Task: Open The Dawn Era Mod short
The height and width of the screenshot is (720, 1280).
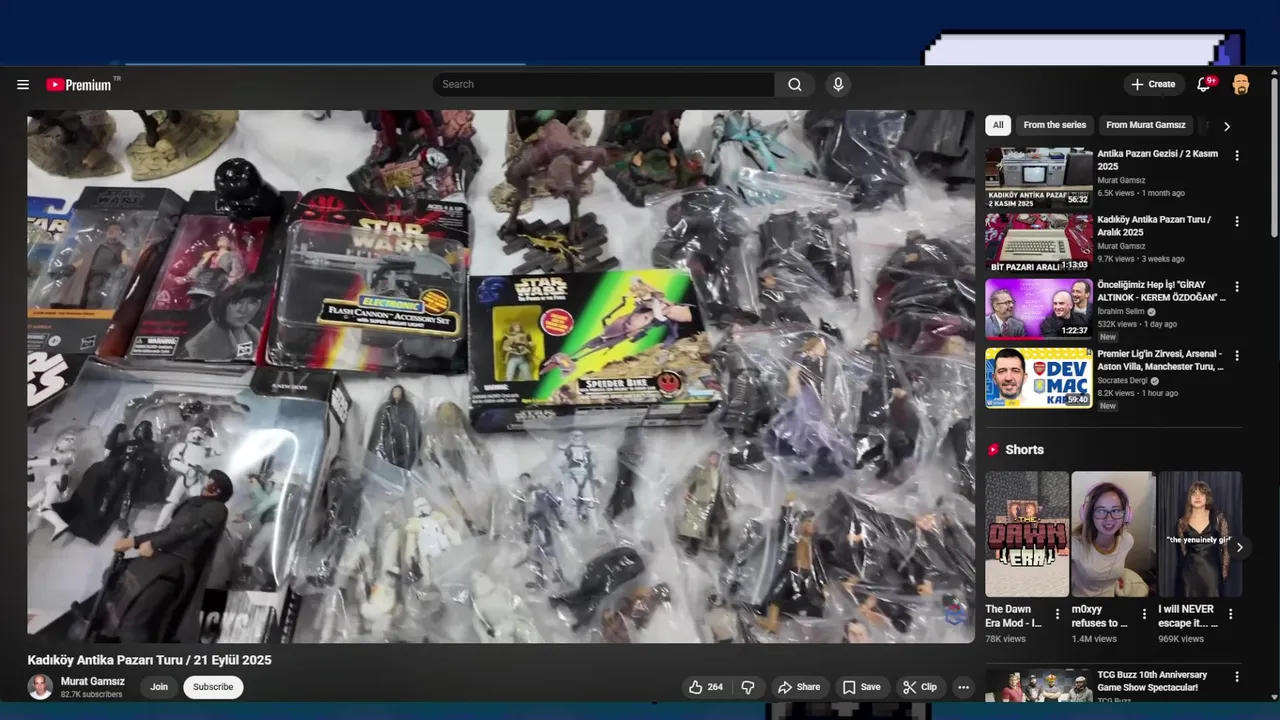Action: tap(1027, 534)
